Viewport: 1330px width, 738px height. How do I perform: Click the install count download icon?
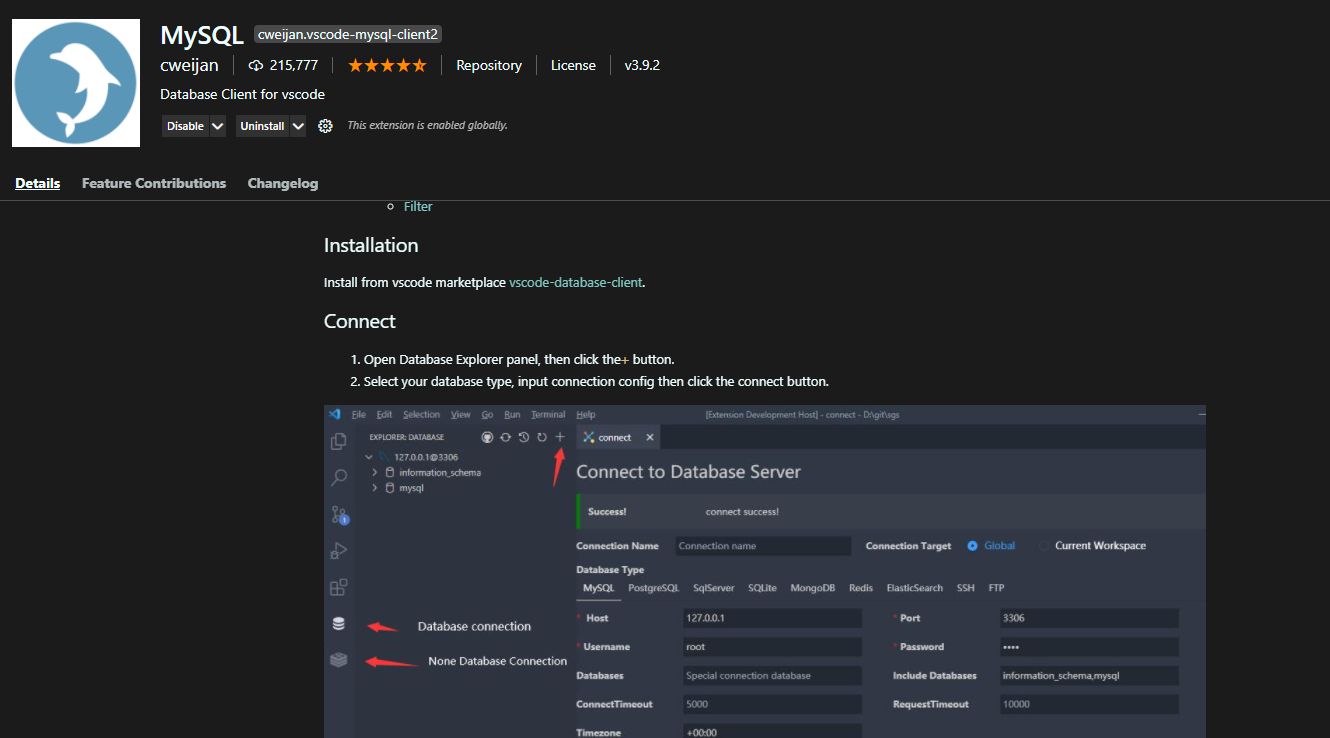(x=256, y=65)
